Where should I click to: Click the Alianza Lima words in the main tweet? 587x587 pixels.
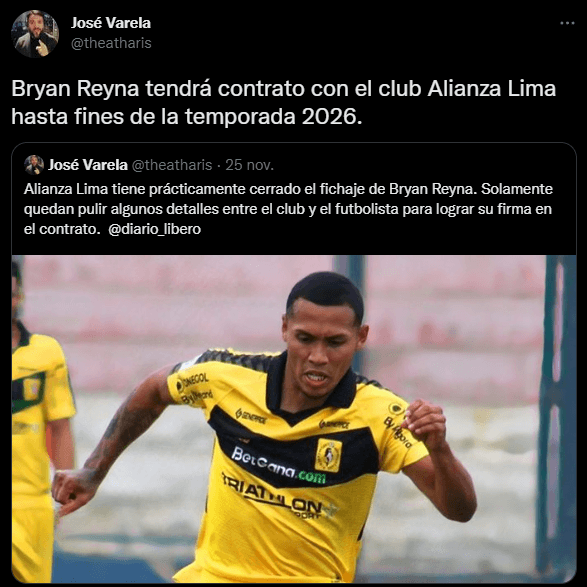coord(492,89)
